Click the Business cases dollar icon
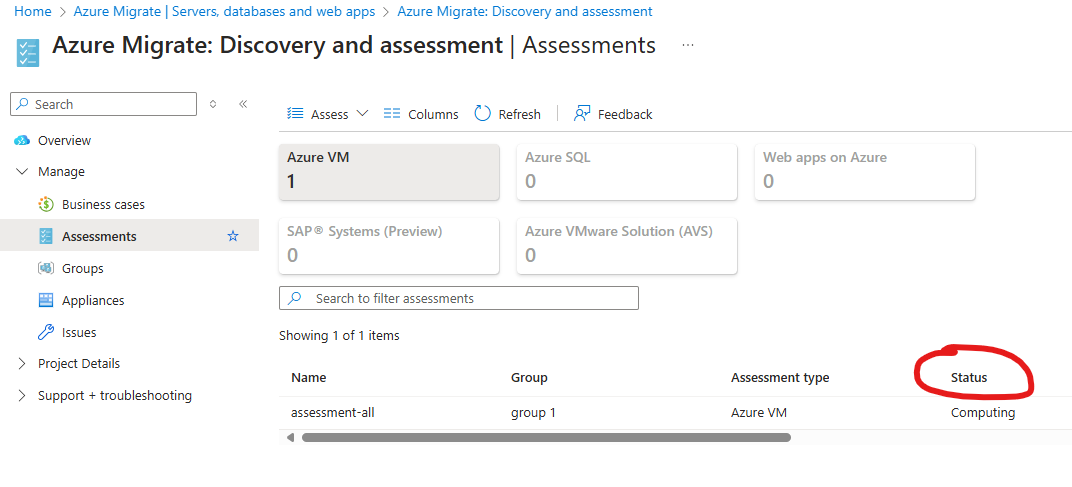The image size is (1072, 487). pyautogui.click(x=45, y=204)
